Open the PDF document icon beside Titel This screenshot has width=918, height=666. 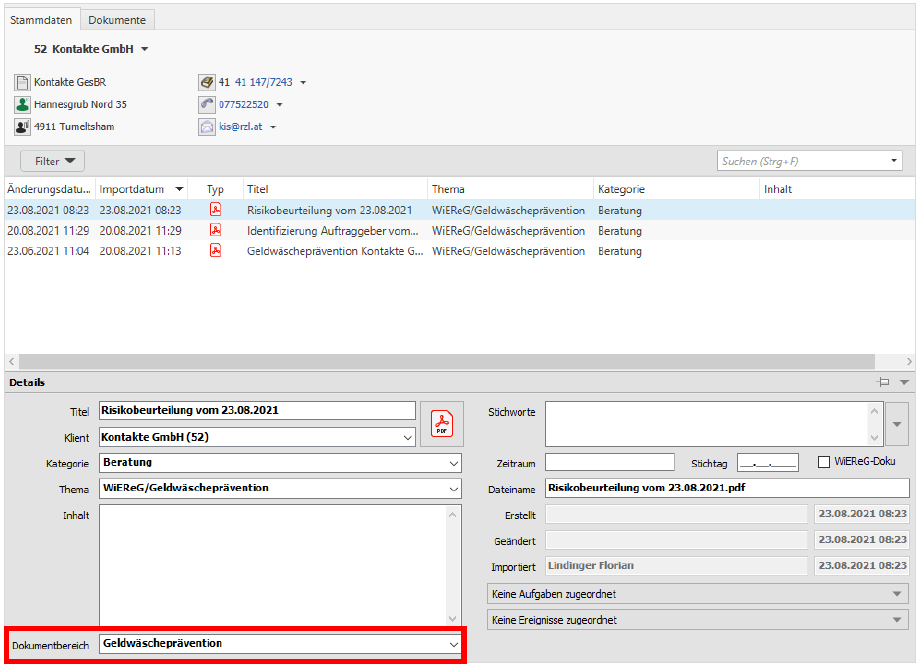[x=441, y=424]
